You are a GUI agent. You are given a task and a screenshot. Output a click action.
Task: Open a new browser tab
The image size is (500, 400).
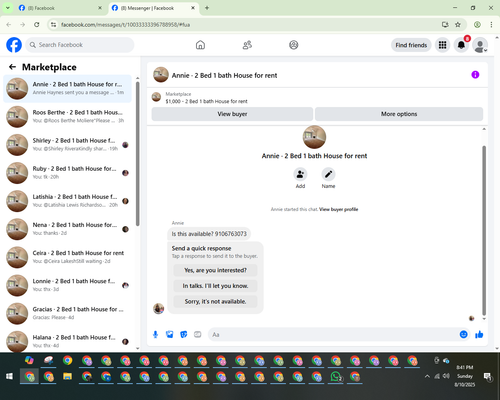(207, 8)
